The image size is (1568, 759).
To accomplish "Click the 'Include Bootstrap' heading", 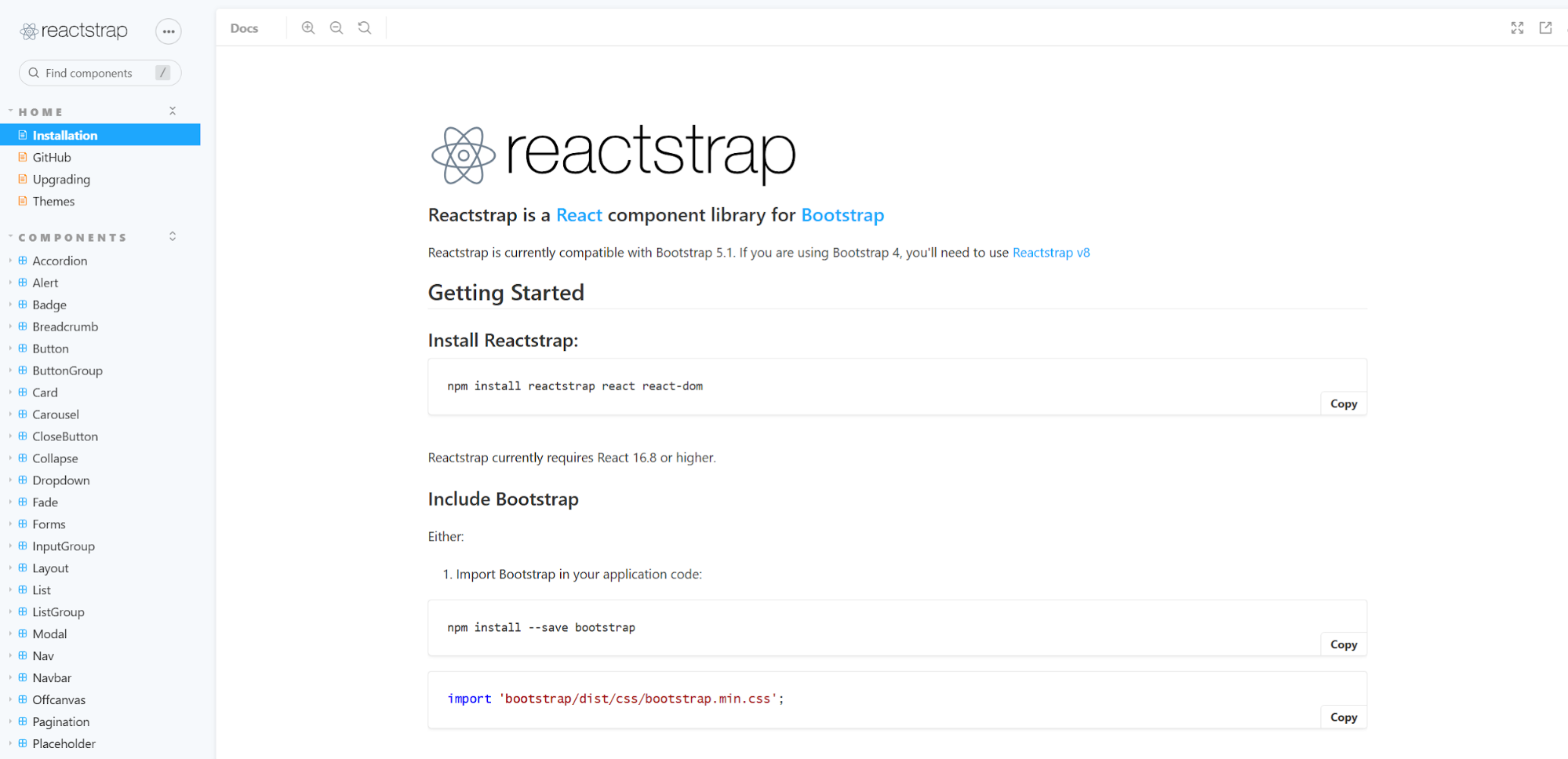I will [x=504, y=499].
